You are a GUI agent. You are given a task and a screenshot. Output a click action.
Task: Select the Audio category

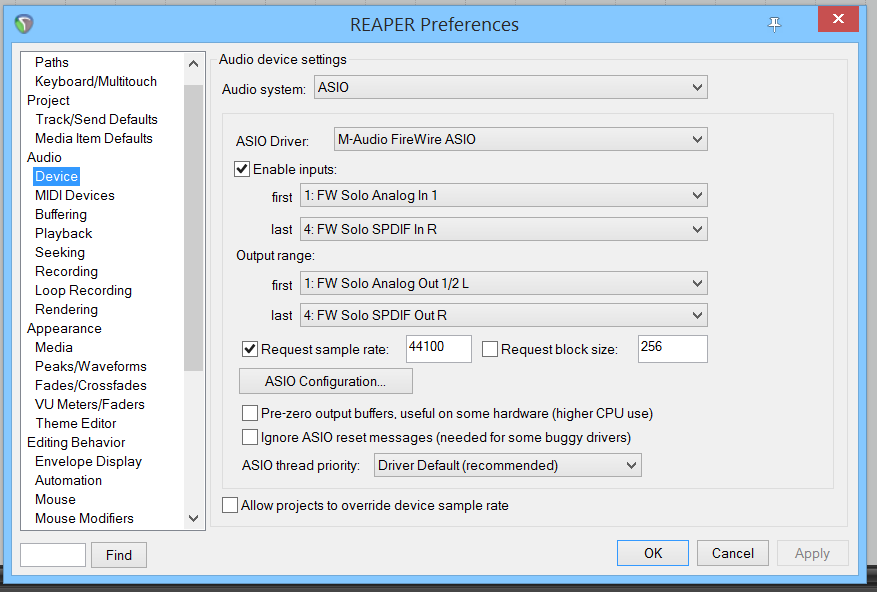point(44,157)
